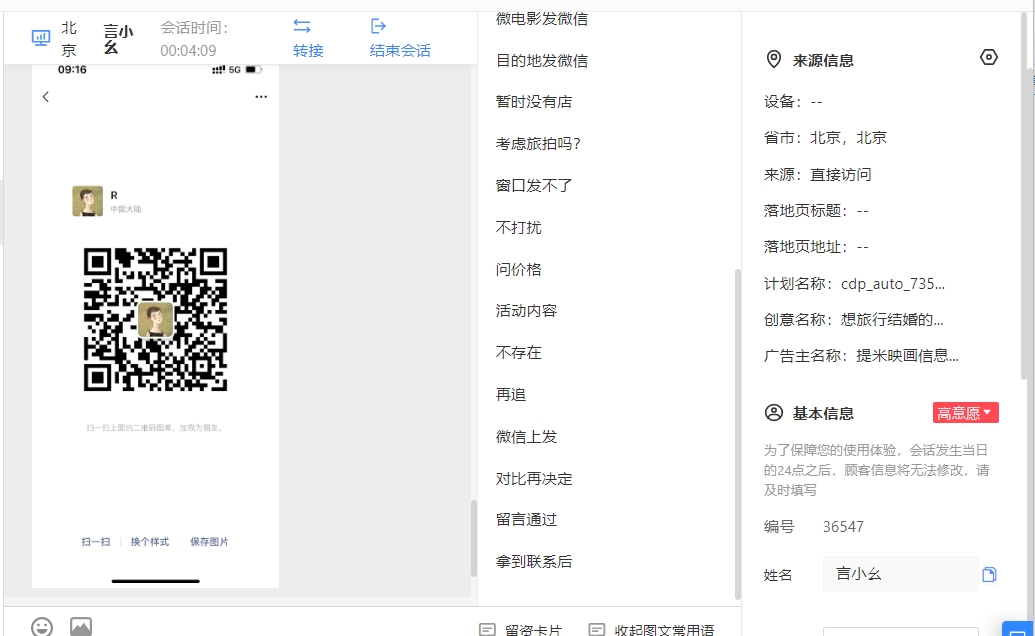
Task: Click the session timer 00:04:09
Action: pos(188,51)
